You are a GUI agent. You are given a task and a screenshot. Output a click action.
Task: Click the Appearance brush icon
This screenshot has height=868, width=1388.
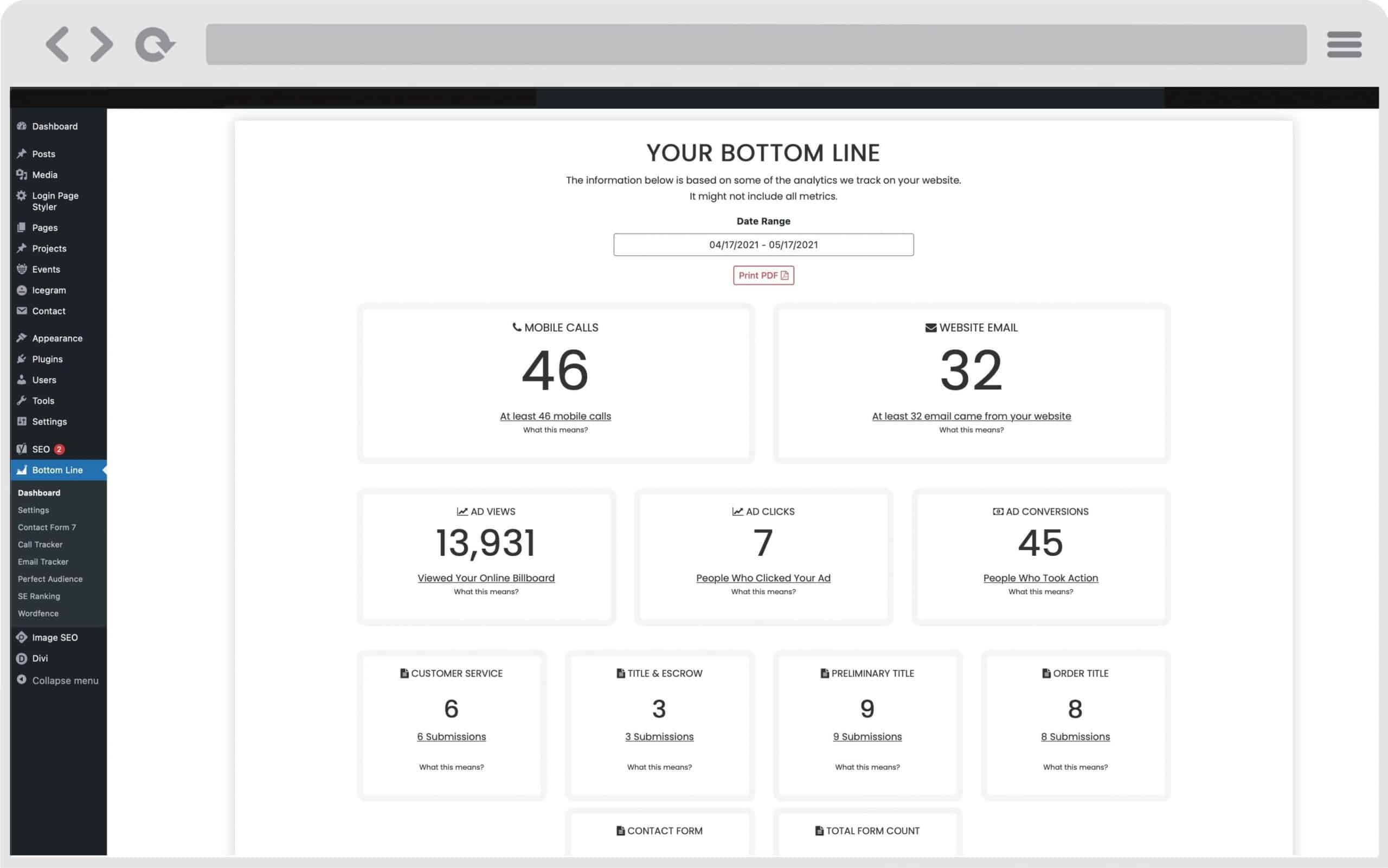(x=22, y=338)
